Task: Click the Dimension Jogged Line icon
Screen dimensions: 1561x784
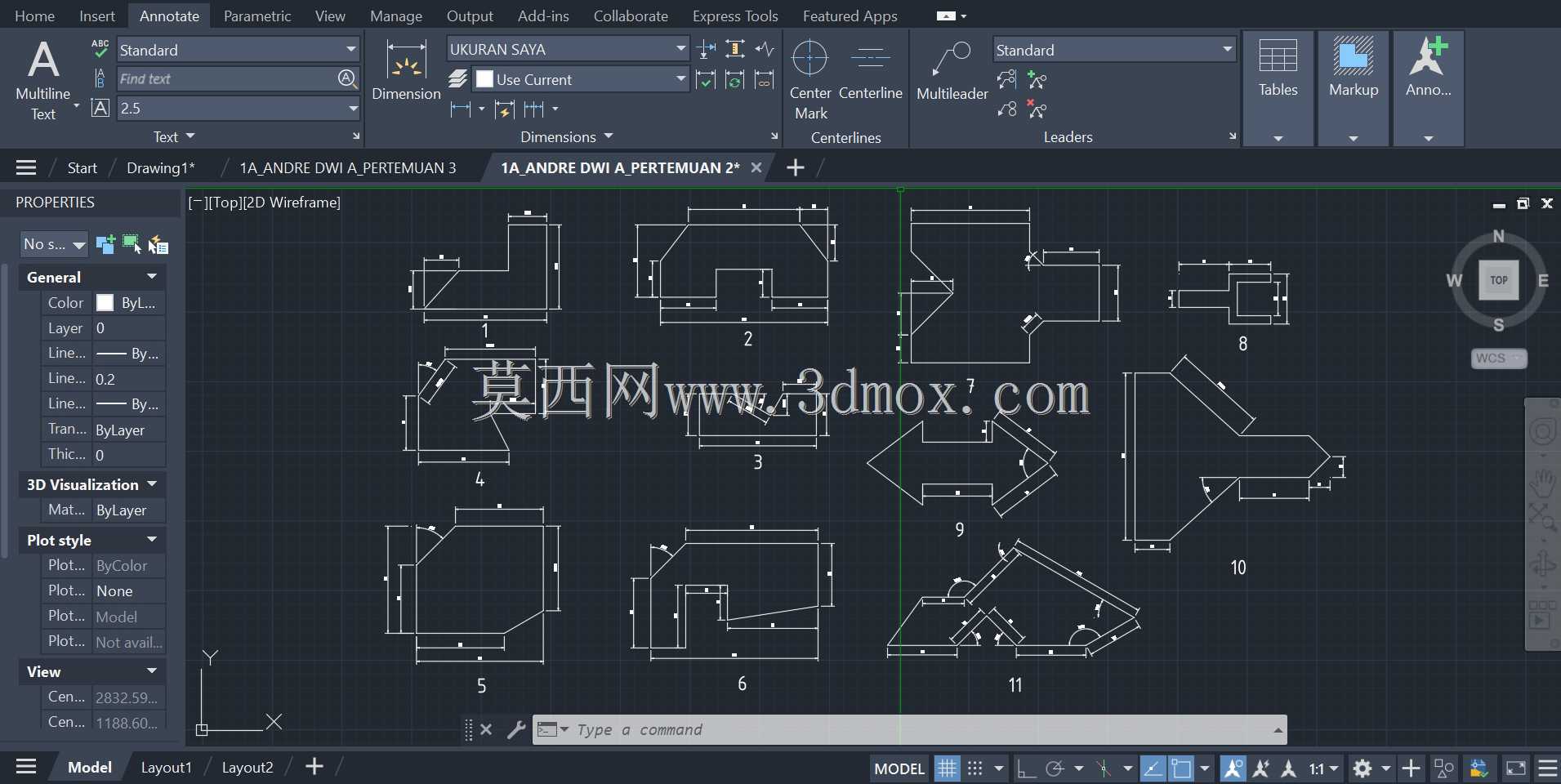Action: [765, 50]
